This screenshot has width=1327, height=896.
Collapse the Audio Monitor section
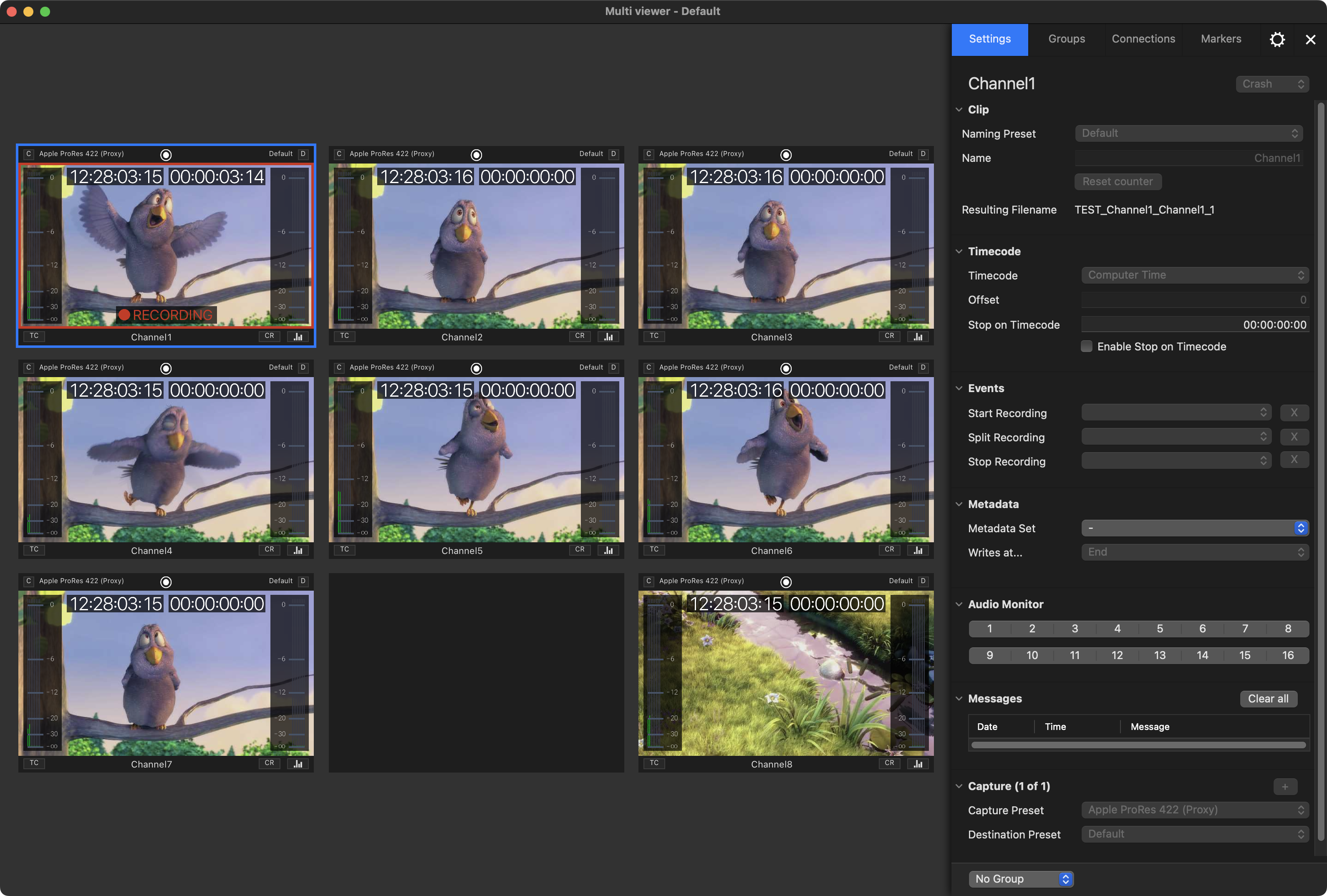(x=959, y=604)
